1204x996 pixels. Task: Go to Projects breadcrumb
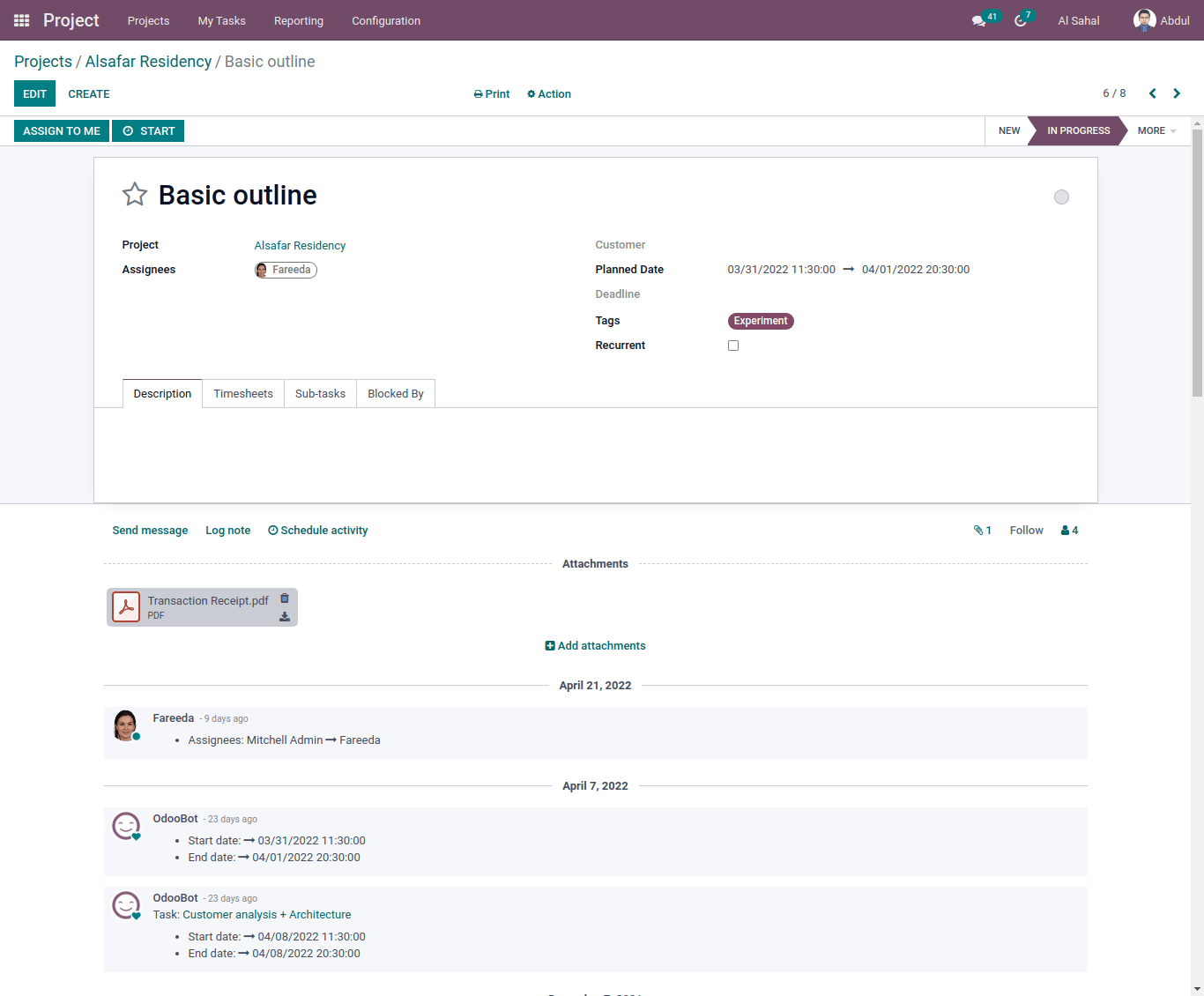tap(43, 62)
